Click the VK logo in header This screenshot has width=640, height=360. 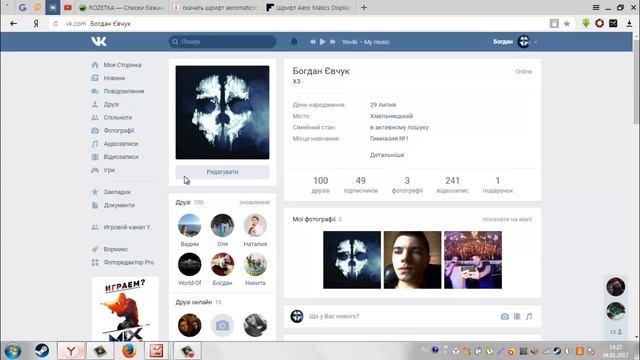99,41
